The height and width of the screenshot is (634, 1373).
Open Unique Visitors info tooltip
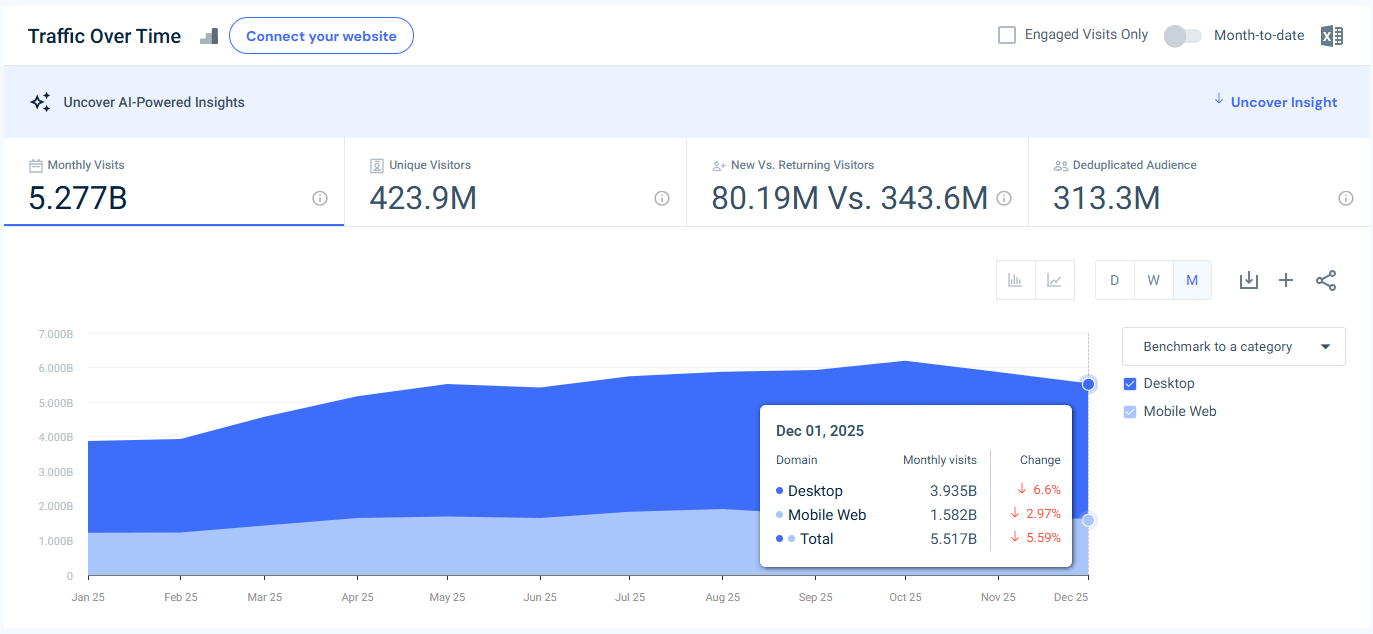pos(661,199)
